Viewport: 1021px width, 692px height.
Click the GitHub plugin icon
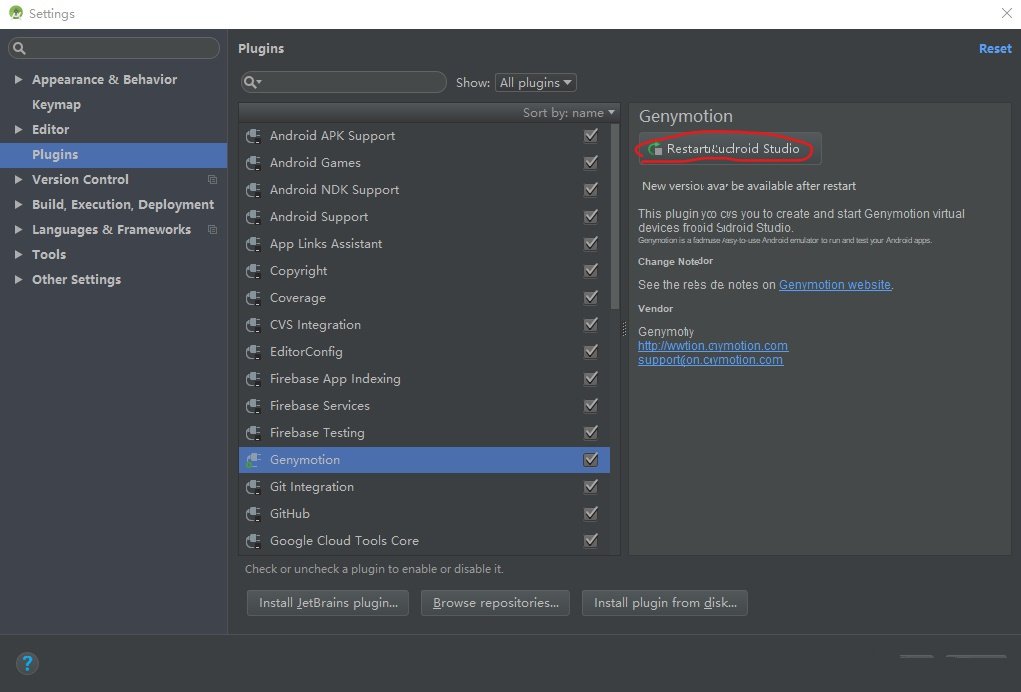(x=253, y=514)
